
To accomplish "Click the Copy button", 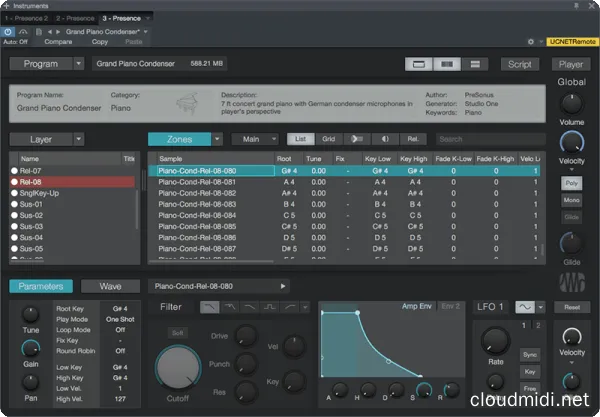I will tap(99, 42).
